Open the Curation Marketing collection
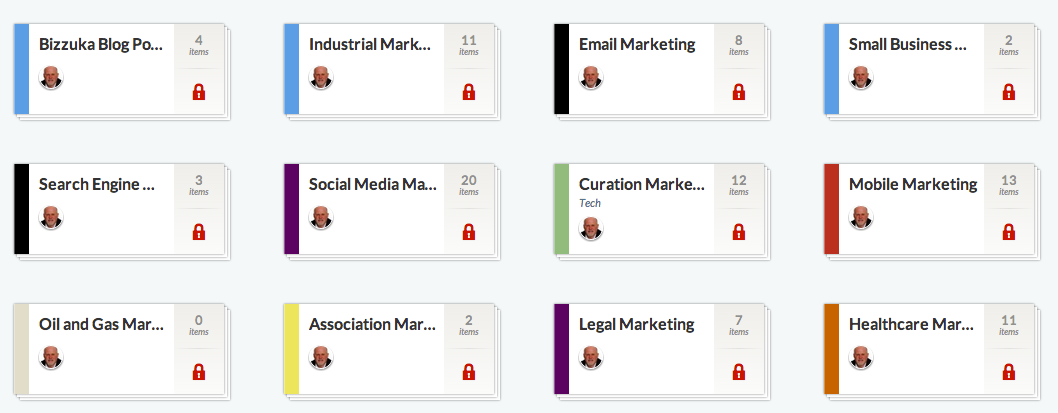 coord(642,184)
